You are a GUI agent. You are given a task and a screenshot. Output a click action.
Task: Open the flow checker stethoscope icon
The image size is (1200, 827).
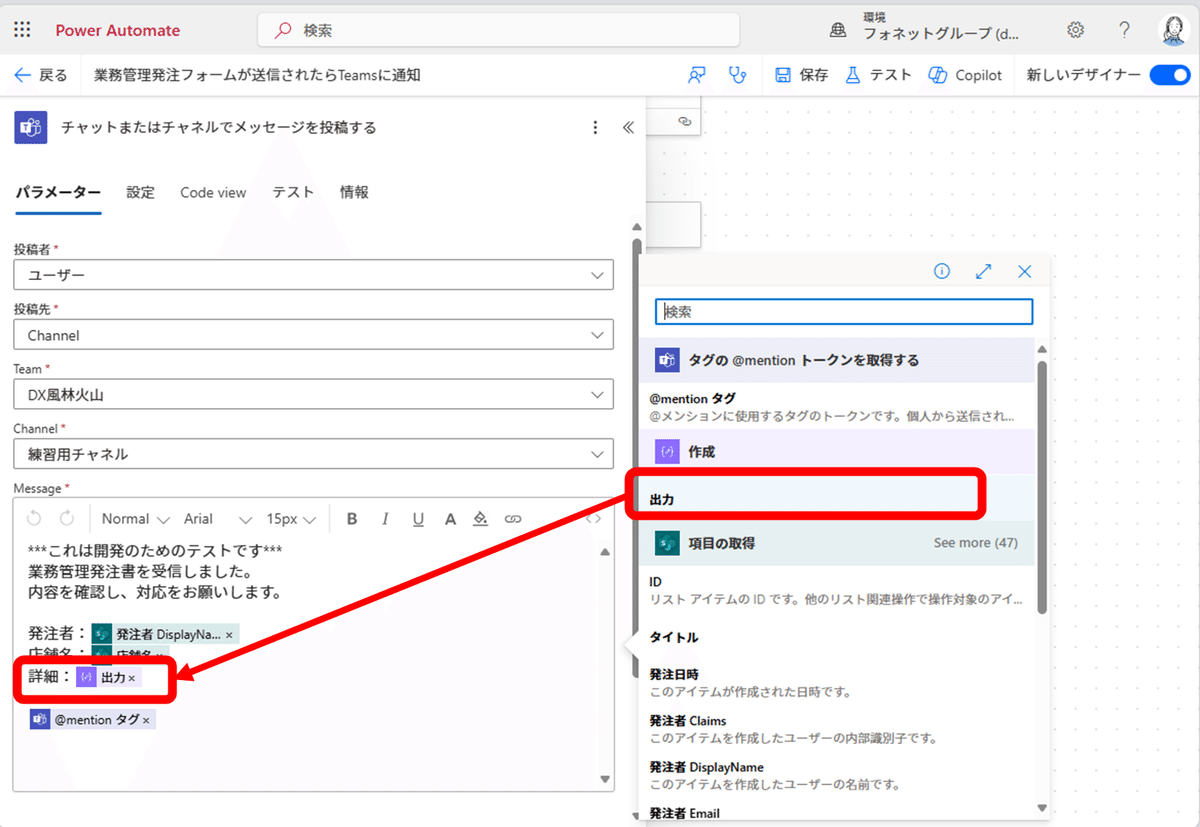click(738, 75)
